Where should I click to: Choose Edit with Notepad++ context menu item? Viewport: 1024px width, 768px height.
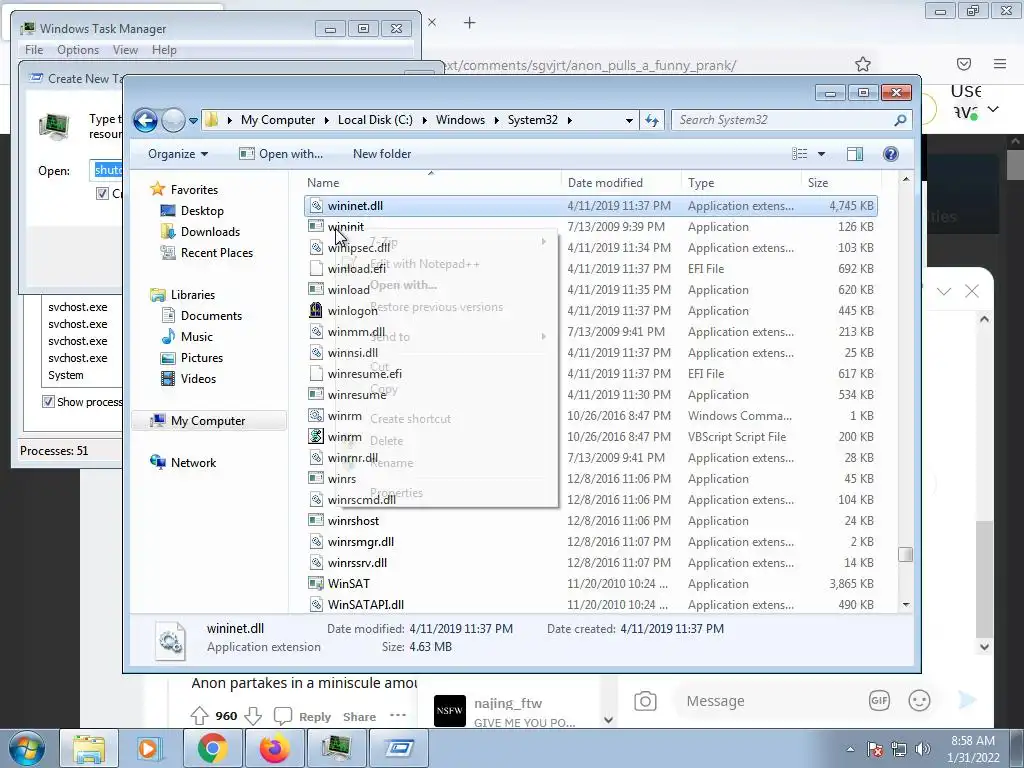click(x=424, y=264)
